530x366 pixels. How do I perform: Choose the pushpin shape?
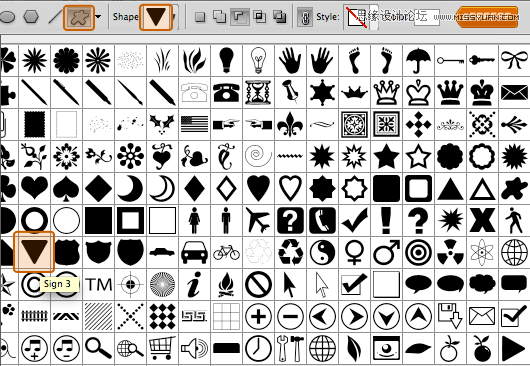(x=290, y=93)
